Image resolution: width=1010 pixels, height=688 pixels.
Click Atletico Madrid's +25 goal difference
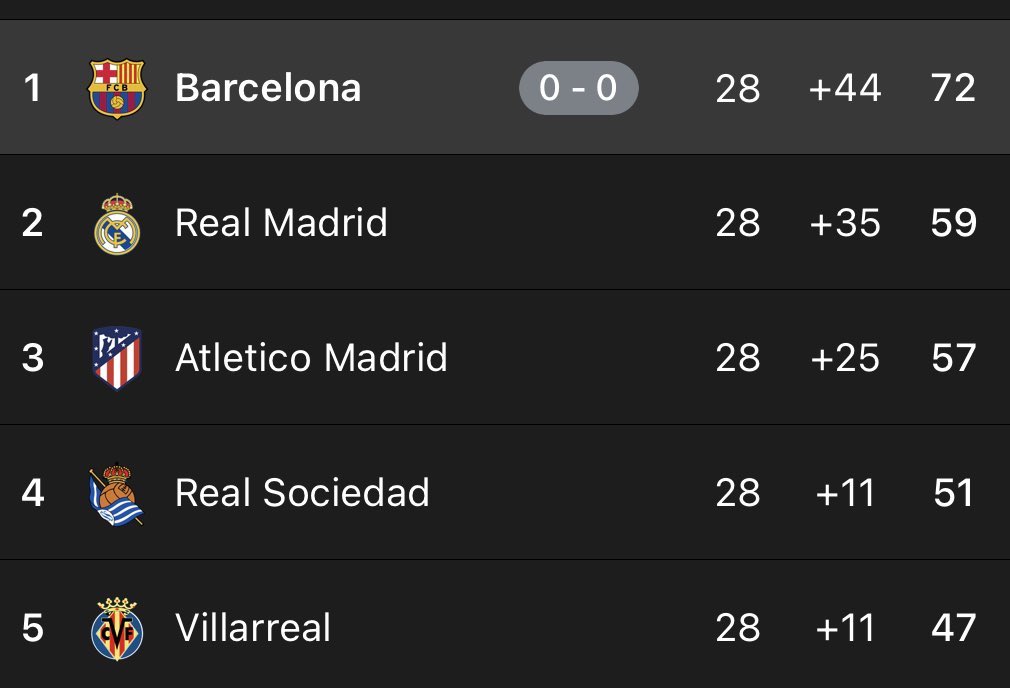point(845,358)
